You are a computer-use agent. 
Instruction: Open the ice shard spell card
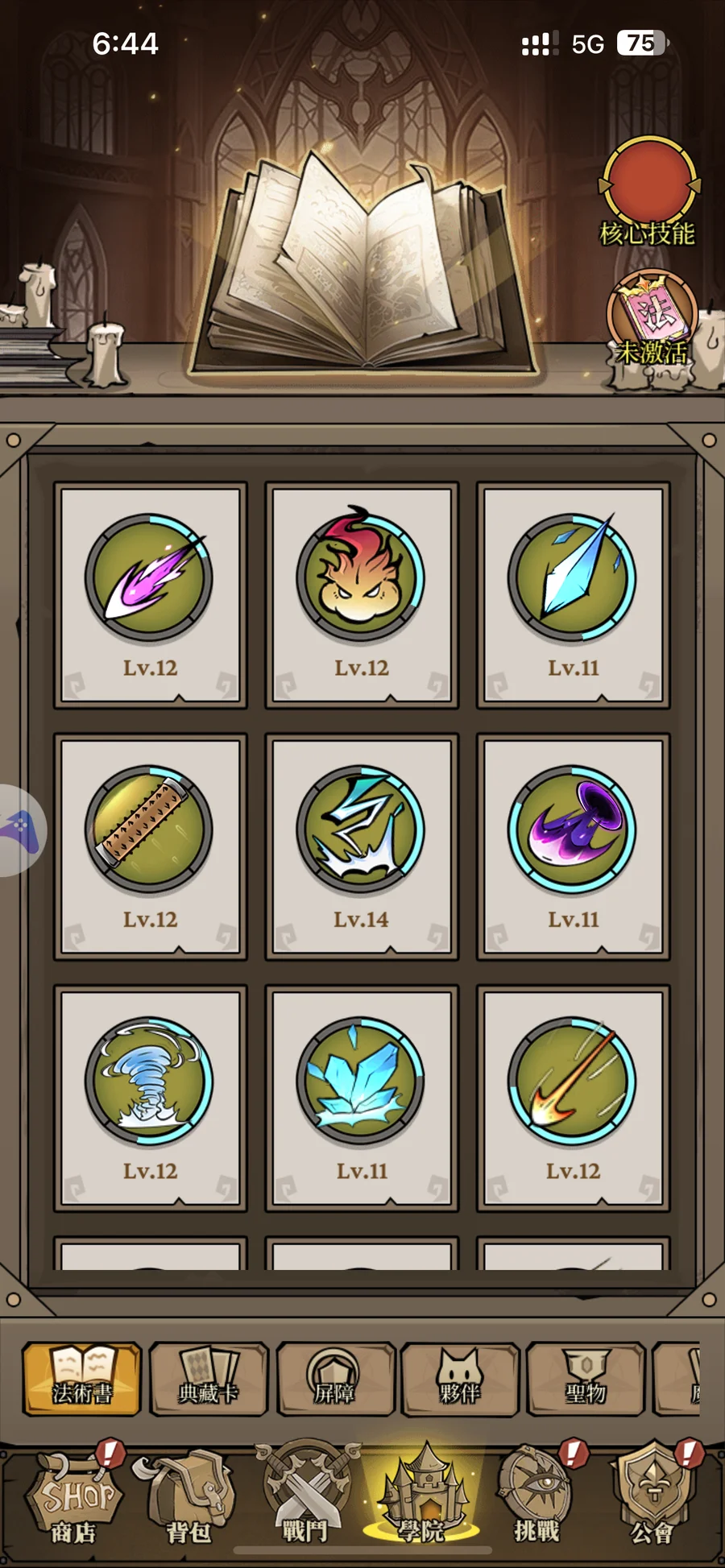coord(573,596)
